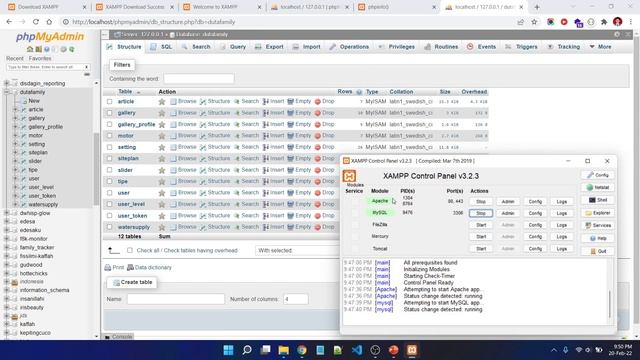Open the With selected dropdown

(x=297, y=250)
